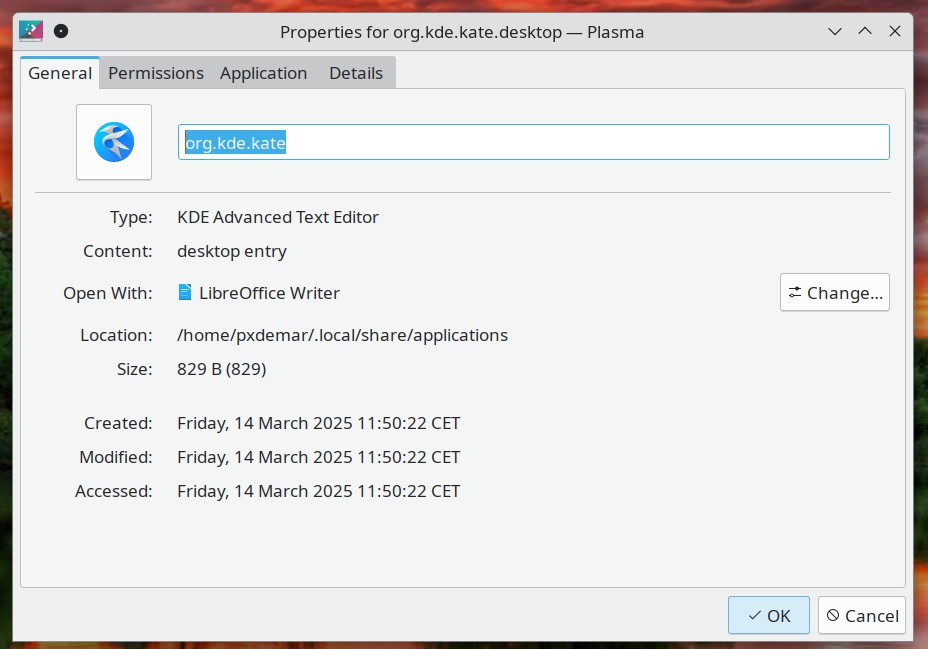The image size is (928, 649).
Task: Open the window menu icon in title bar
Action: pos(31,31)
